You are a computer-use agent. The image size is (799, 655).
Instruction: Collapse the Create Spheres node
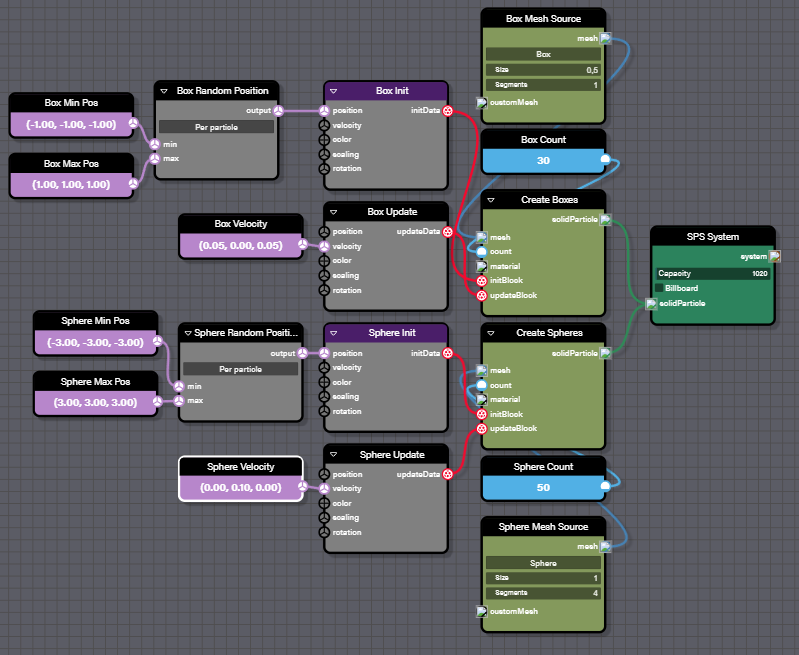coord(491,333)
